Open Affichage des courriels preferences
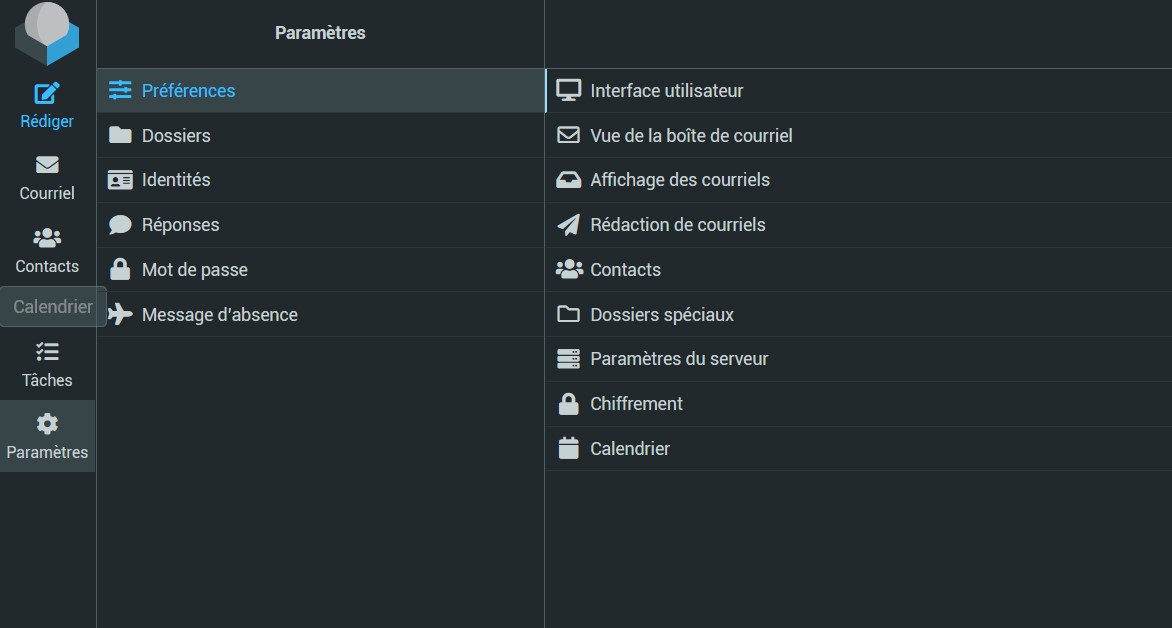1172x628 pixels. [680, 180]
